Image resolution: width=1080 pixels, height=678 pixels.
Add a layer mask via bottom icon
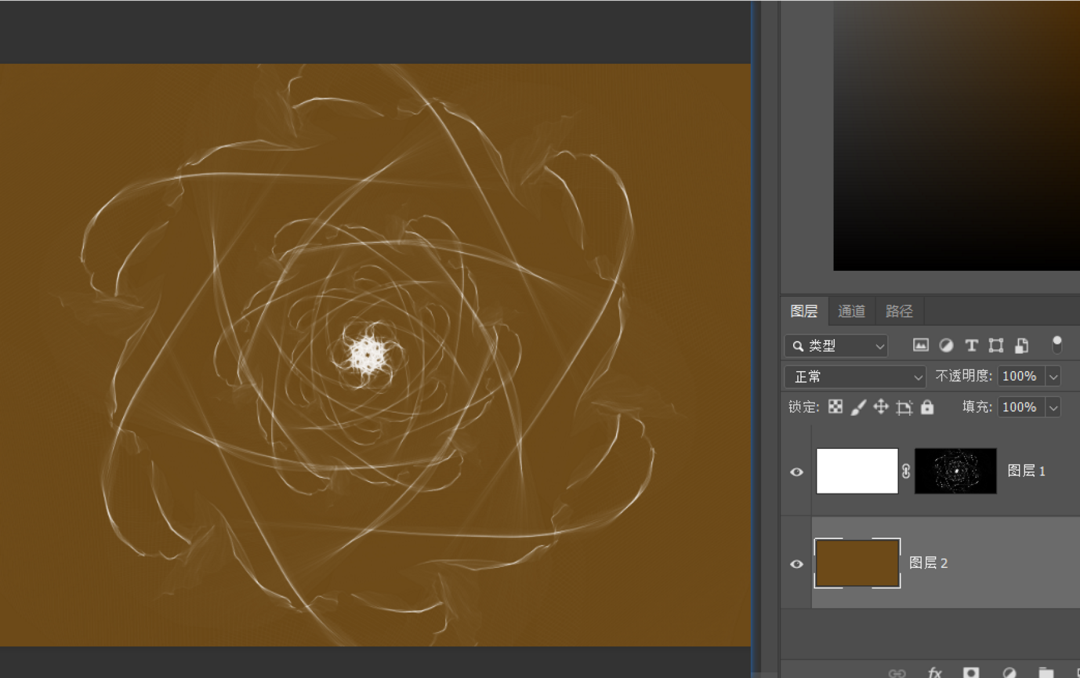tap(971, 672)
